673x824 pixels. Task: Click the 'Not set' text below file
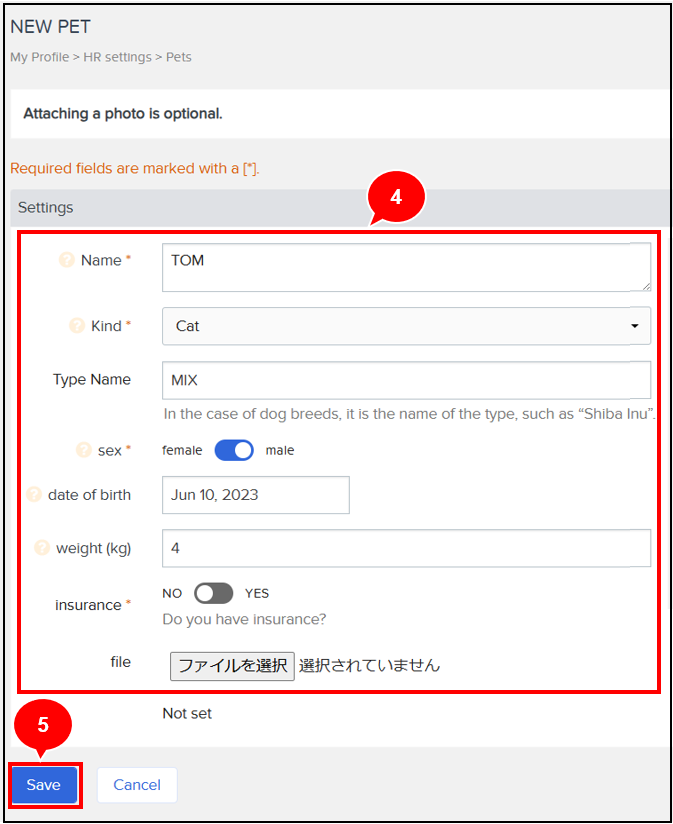tap(187, 713)
